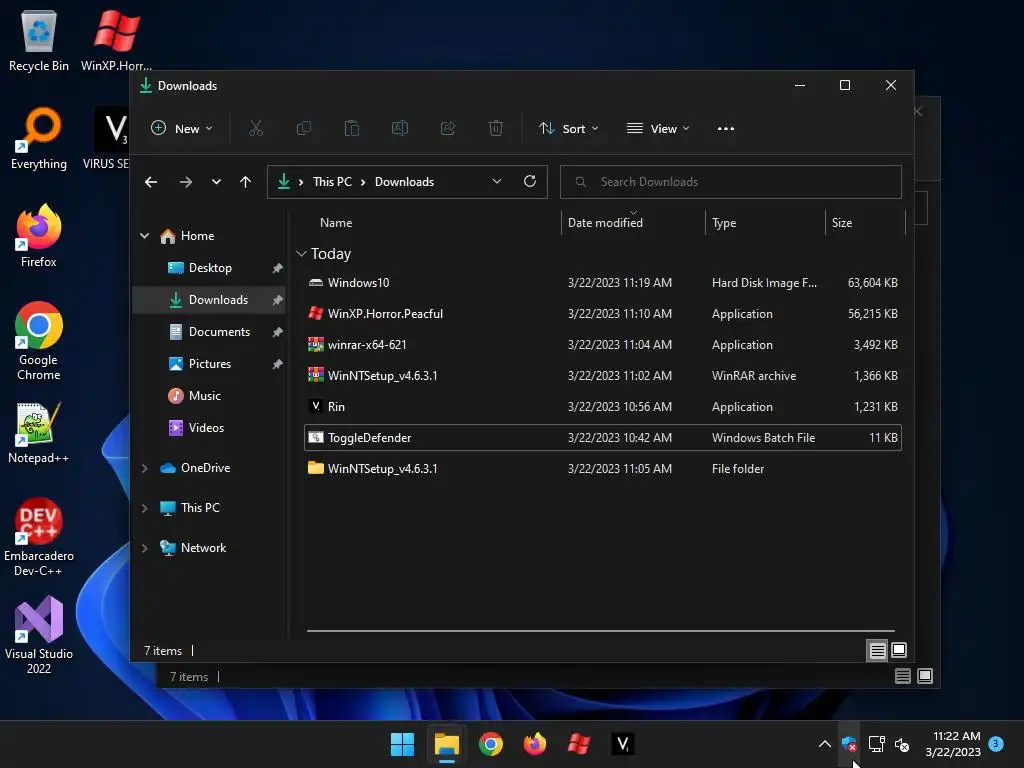
Task: Refresh the Downloads folder view
Action: click(x=530, y=182)
